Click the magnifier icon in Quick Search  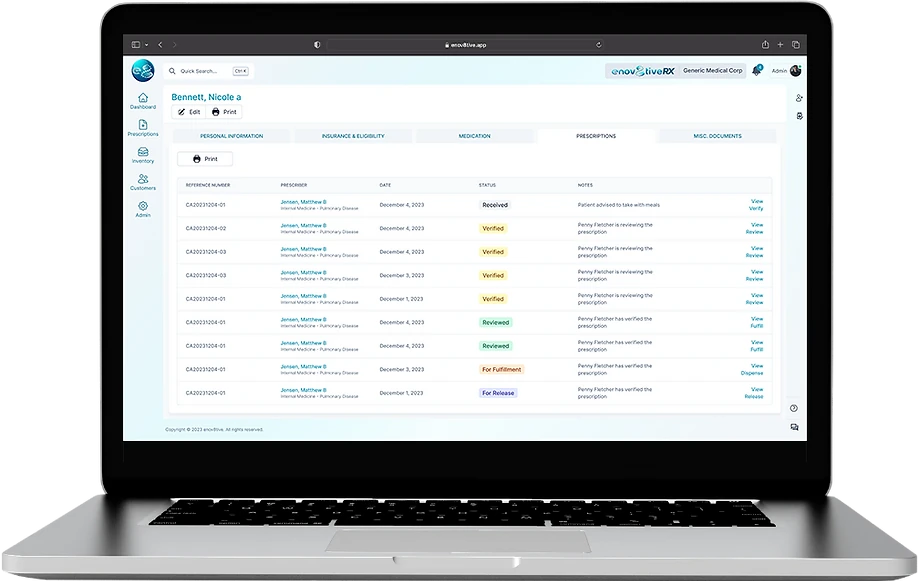point(172,71)
